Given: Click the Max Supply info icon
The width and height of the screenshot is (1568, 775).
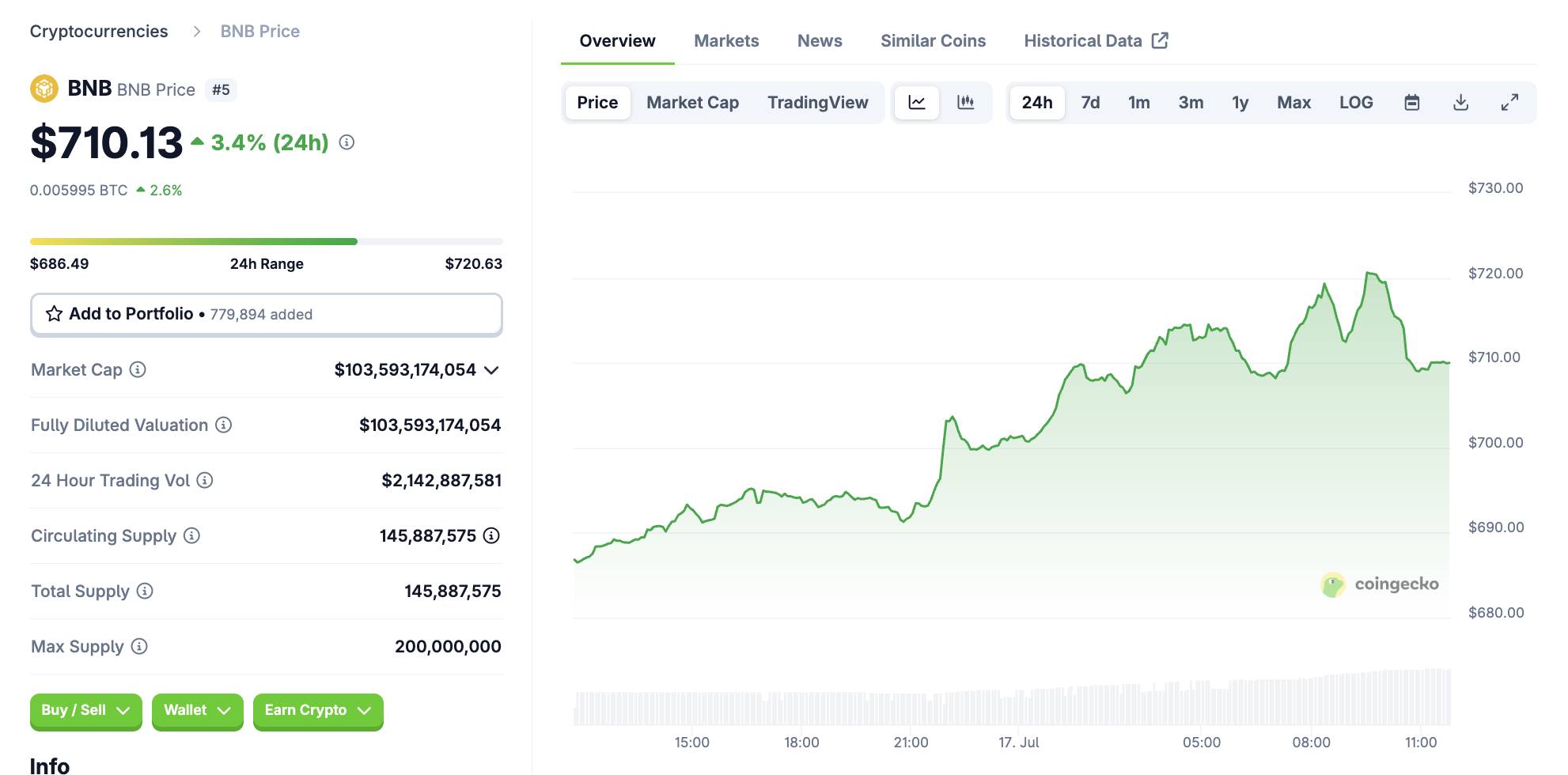Looking at the screenshot, I should point(139,646).
